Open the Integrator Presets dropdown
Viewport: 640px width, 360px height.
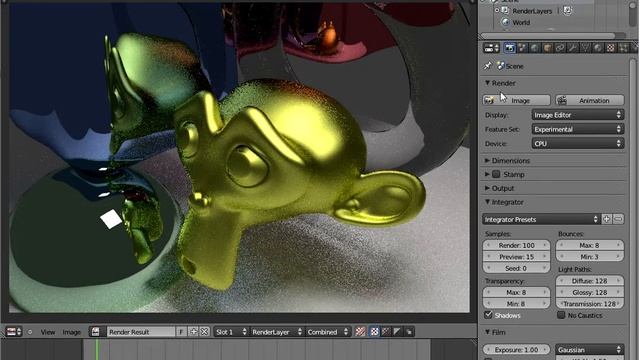pyautogui.click(x=541, y=220)
